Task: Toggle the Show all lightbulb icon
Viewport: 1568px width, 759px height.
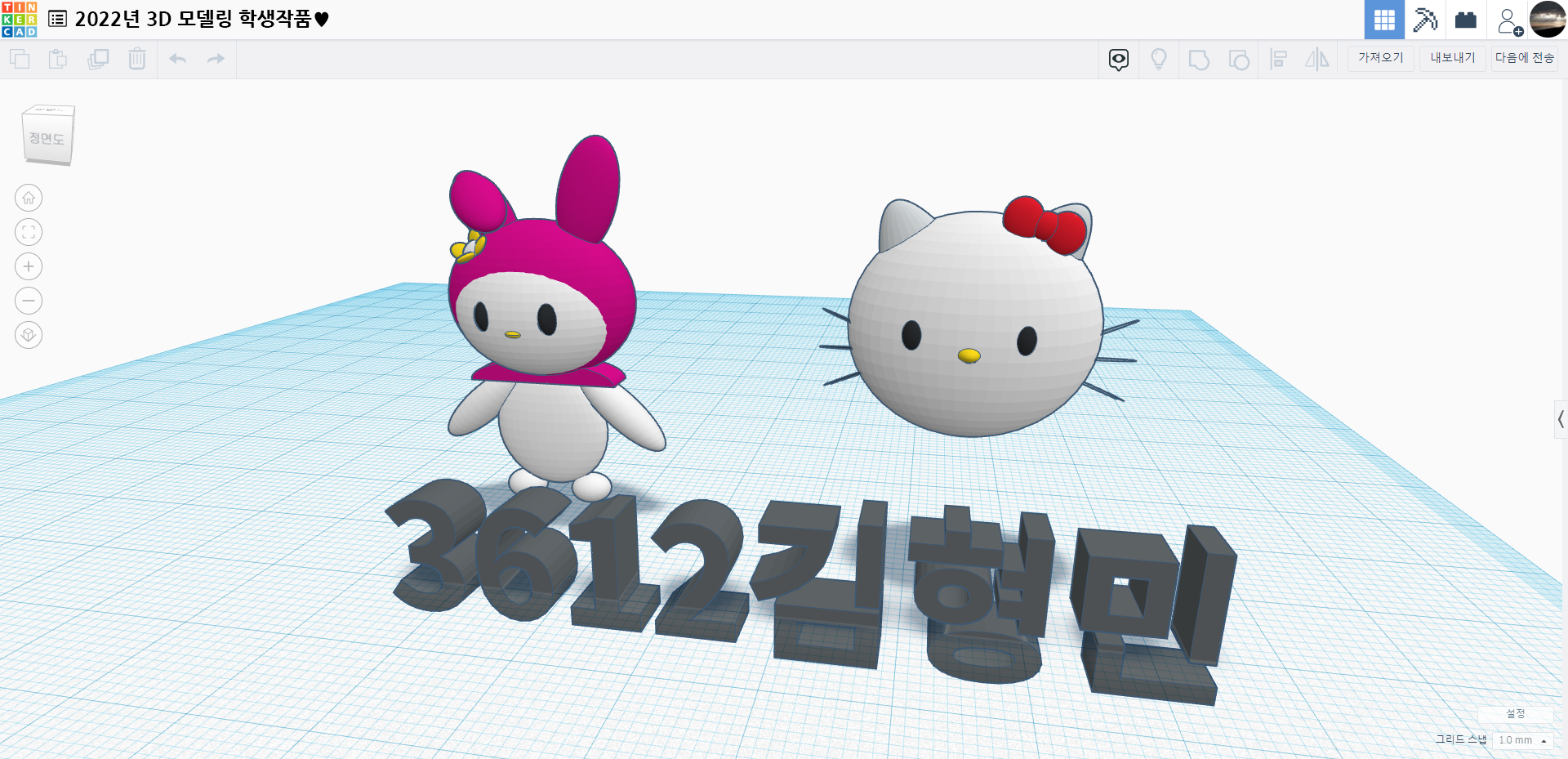Action: coord(1158,60)
